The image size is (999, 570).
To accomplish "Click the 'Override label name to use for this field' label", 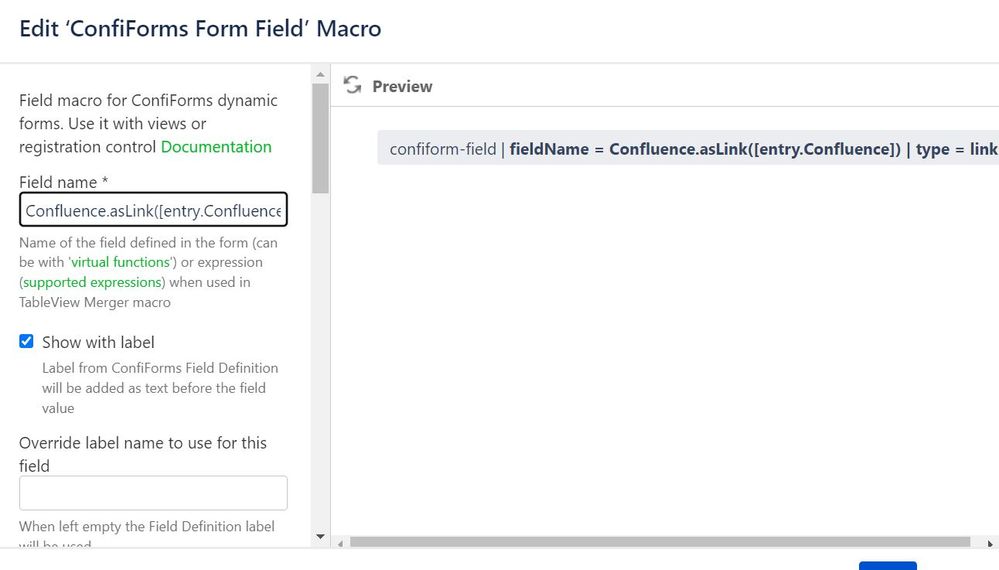I will point(143,454).
